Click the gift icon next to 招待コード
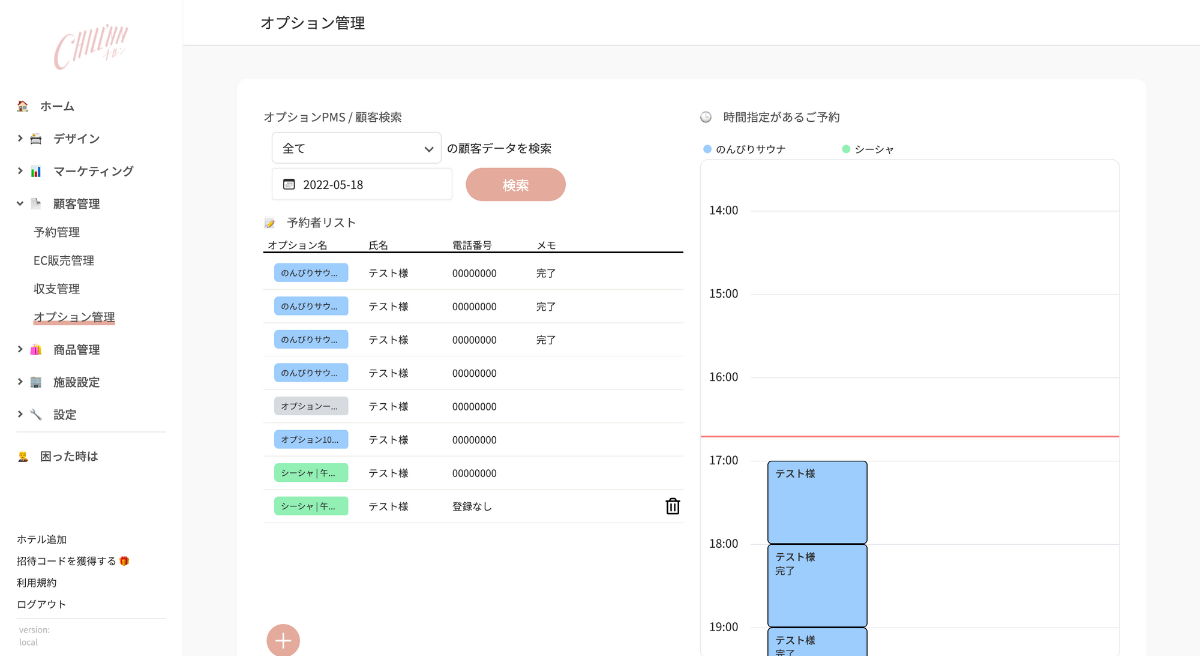This screenshot has height=656, width=1200. [124, 561]
